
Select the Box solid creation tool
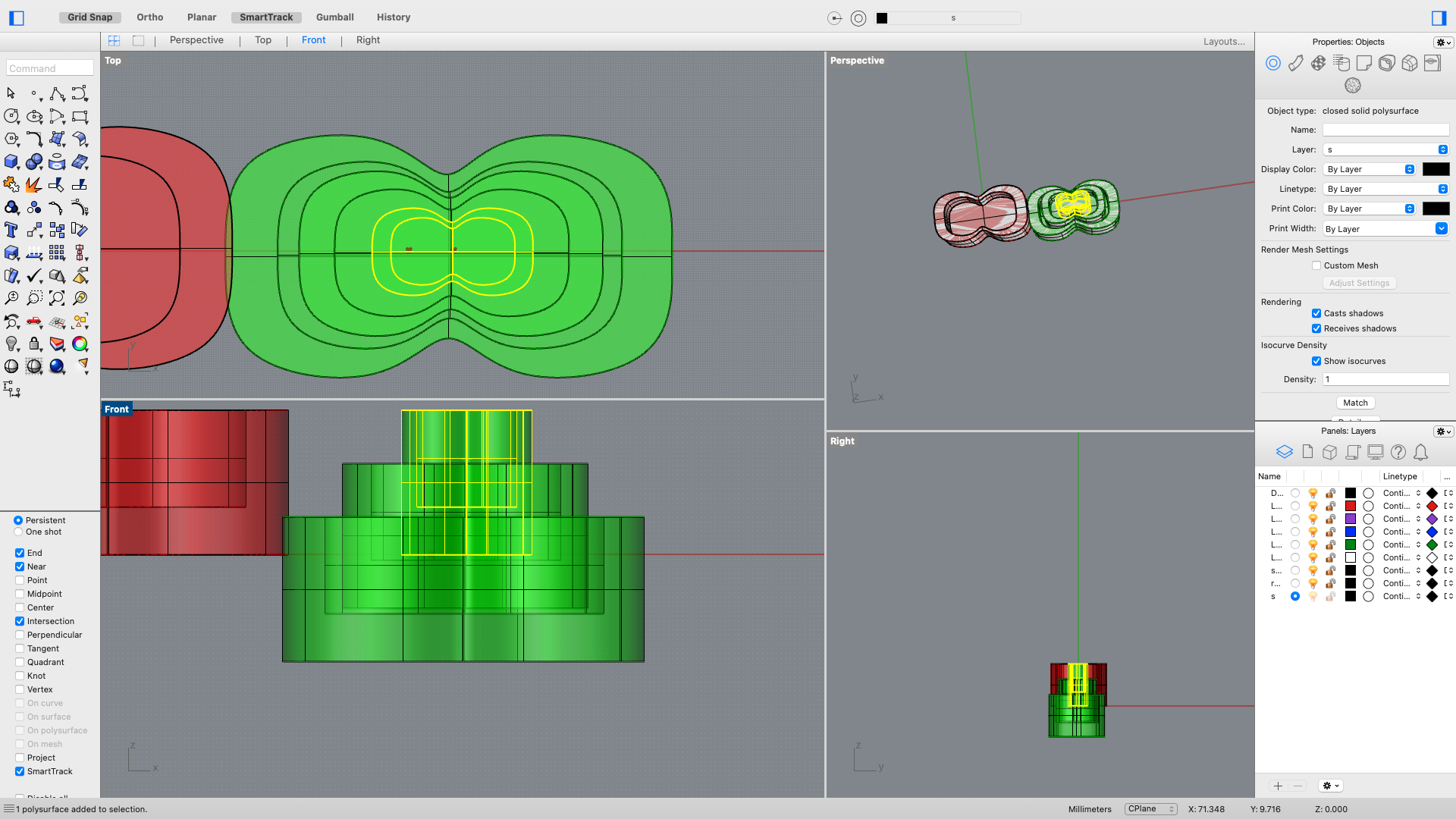tap(11, 162)
